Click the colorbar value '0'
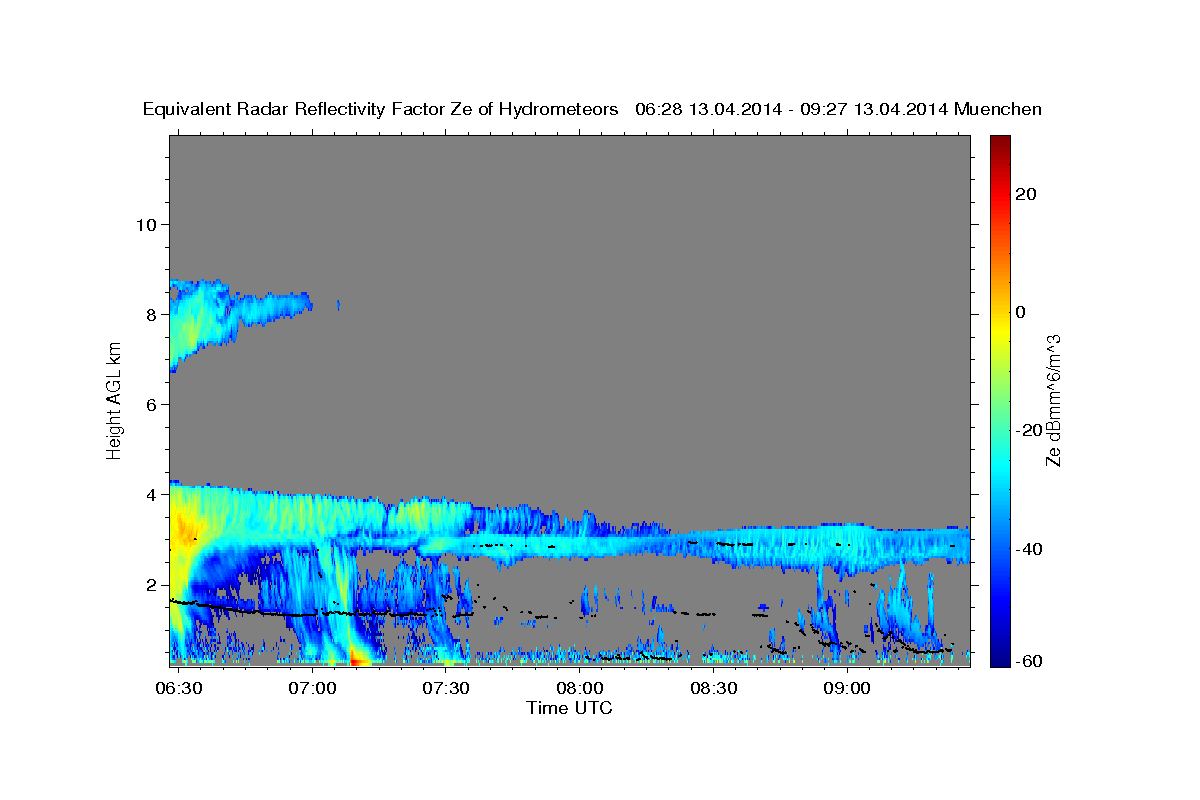 pos(1019,312)
